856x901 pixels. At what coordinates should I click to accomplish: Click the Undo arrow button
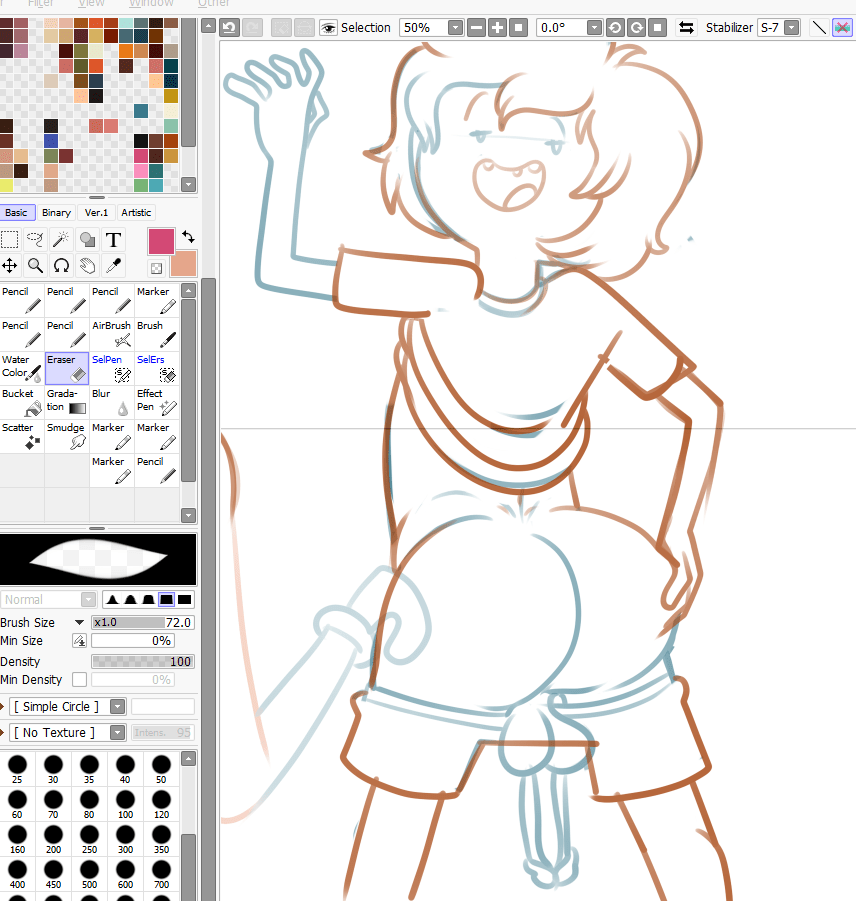pos(229,27)
